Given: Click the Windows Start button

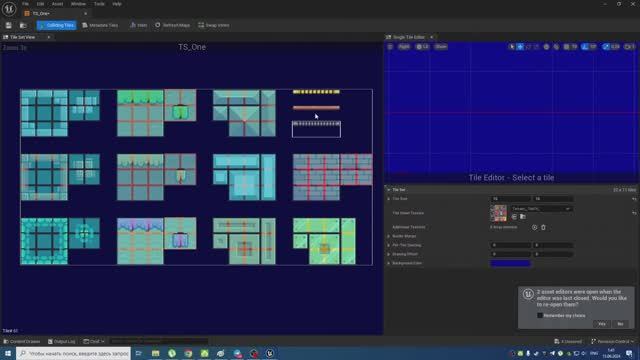Looking at the screenshot, I should point(8,353).
